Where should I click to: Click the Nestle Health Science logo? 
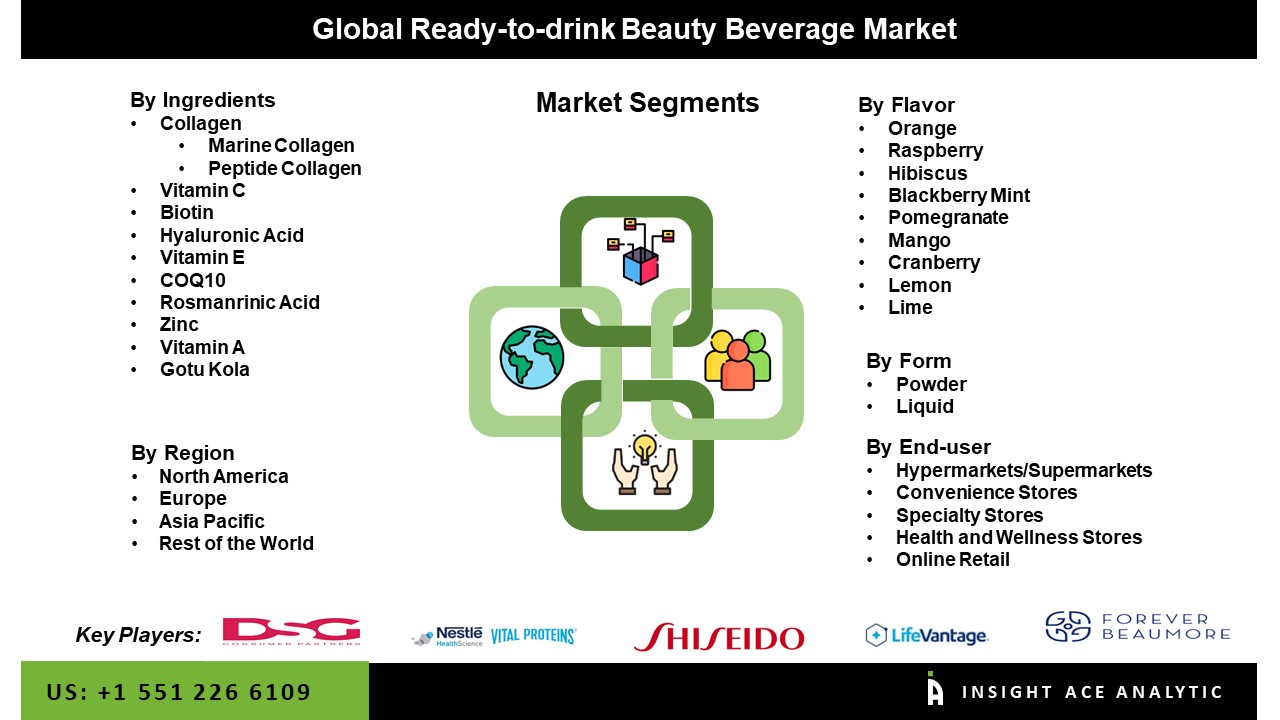(447, 636)
